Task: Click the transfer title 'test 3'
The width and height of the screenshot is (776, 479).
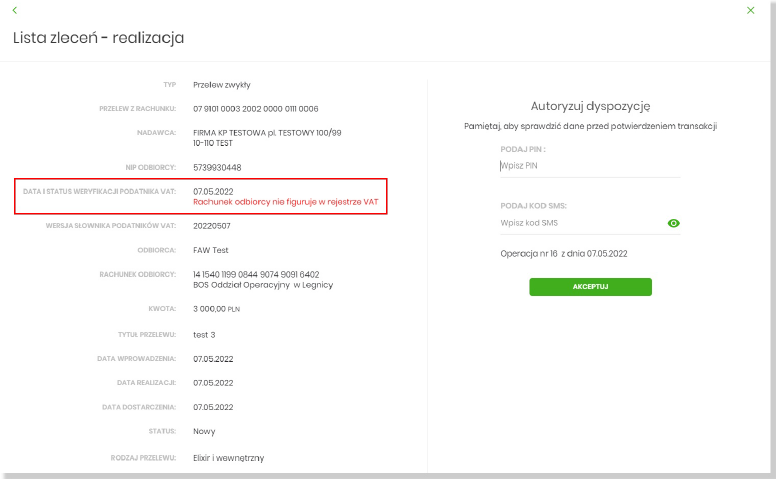Action: [204, 334]
